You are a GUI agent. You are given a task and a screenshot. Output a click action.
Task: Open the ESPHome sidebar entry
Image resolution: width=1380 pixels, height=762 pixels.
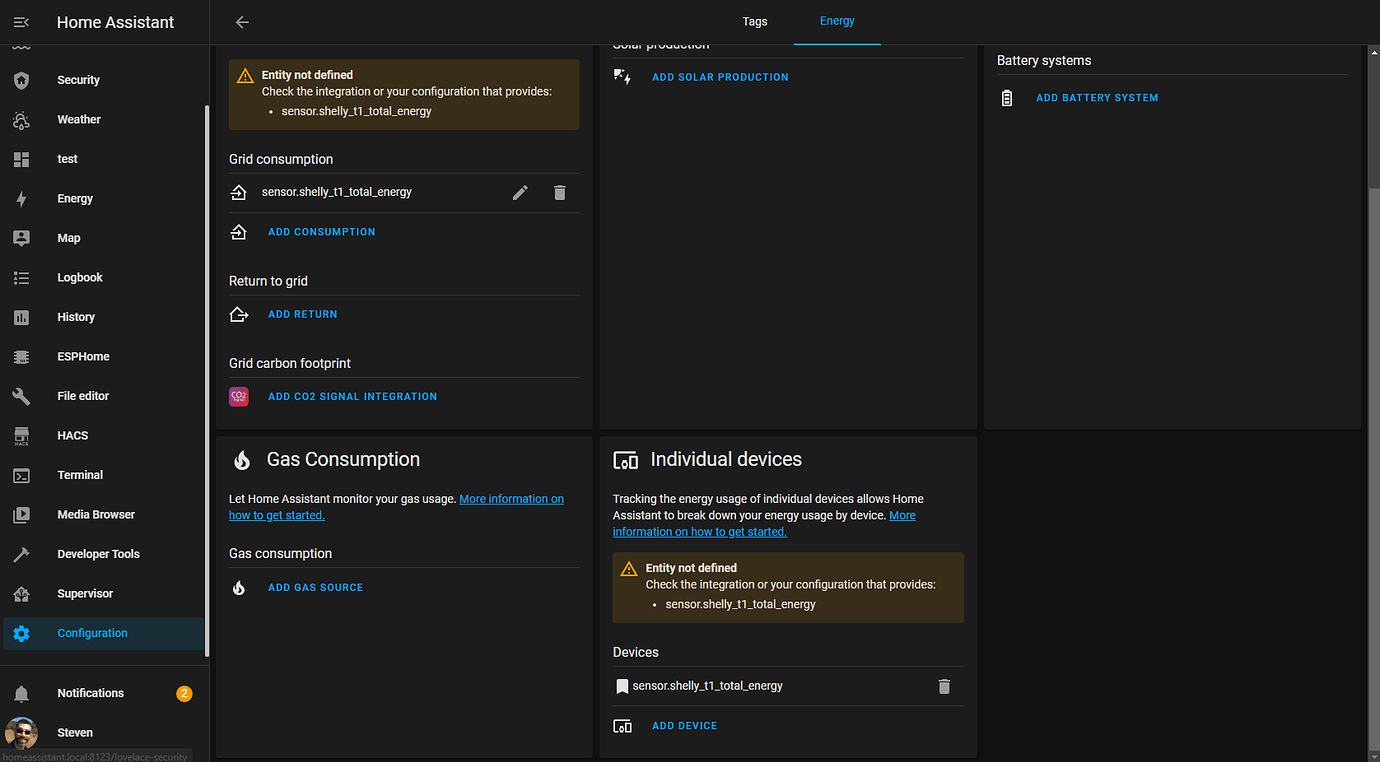coord(83,356)
